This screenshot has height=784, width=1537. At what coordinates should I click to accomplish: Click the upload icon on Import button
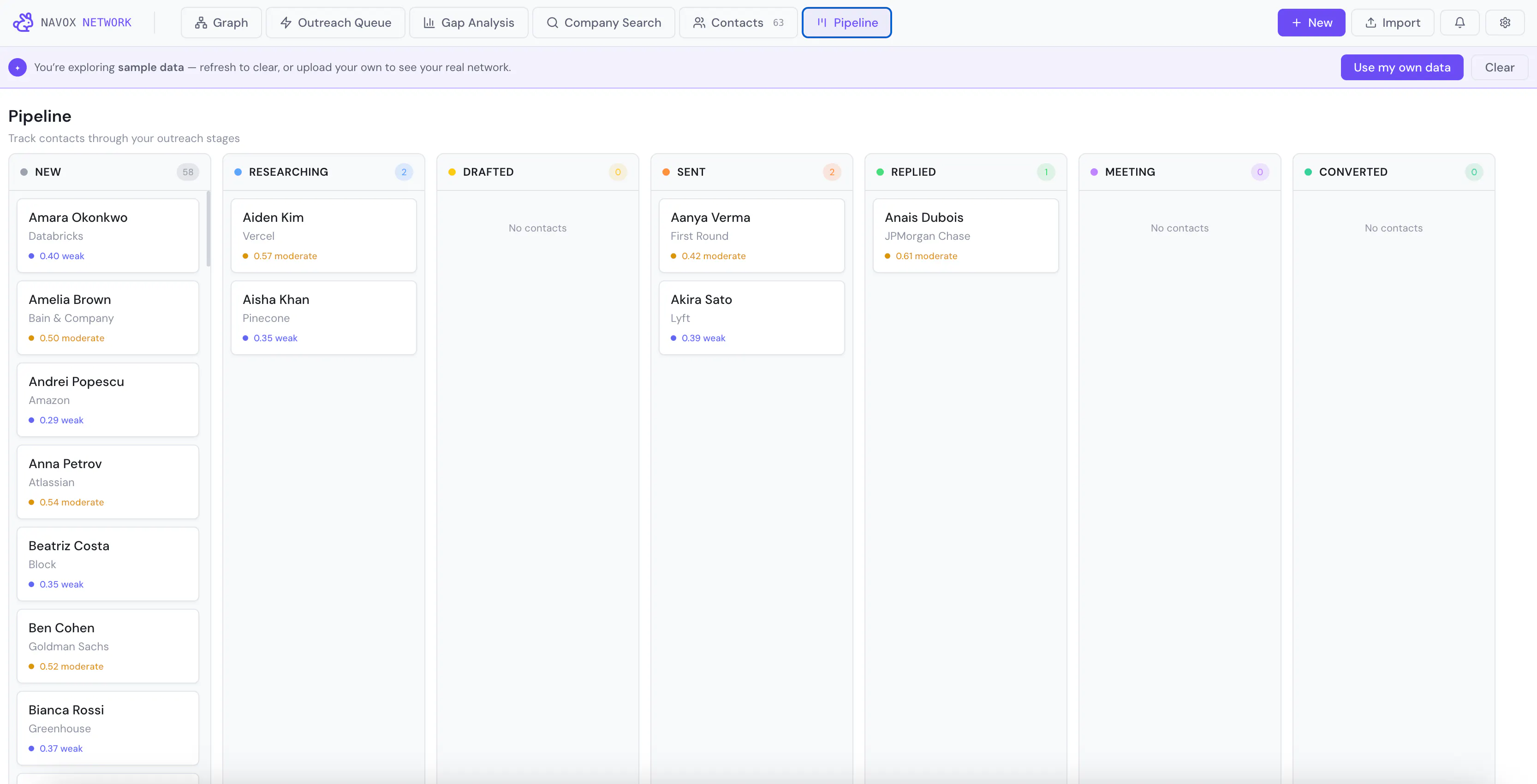(x=1371, y=23)
